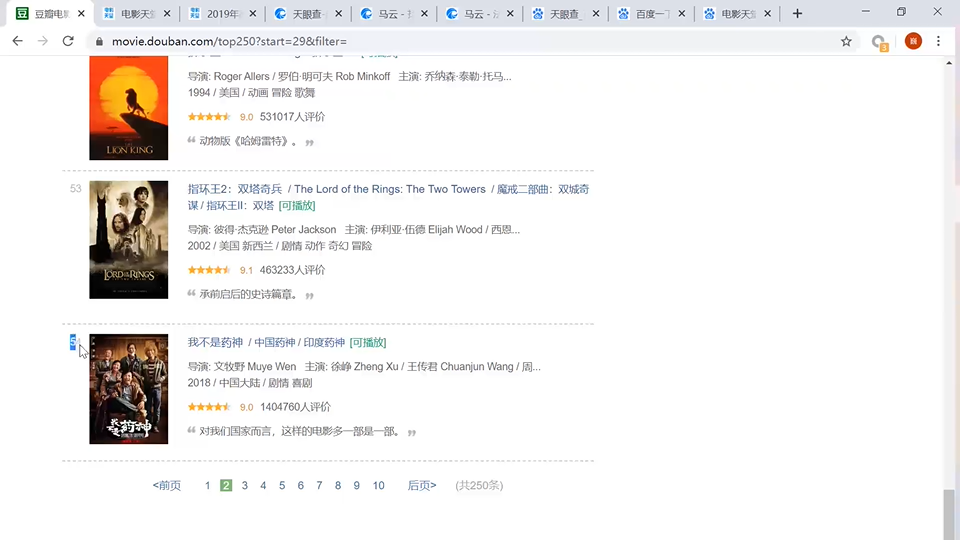Switch to the 豆瓣电影 tab
Image resolution: width=960 pixels, height=540 pixels.
click(x=50, y=13)
